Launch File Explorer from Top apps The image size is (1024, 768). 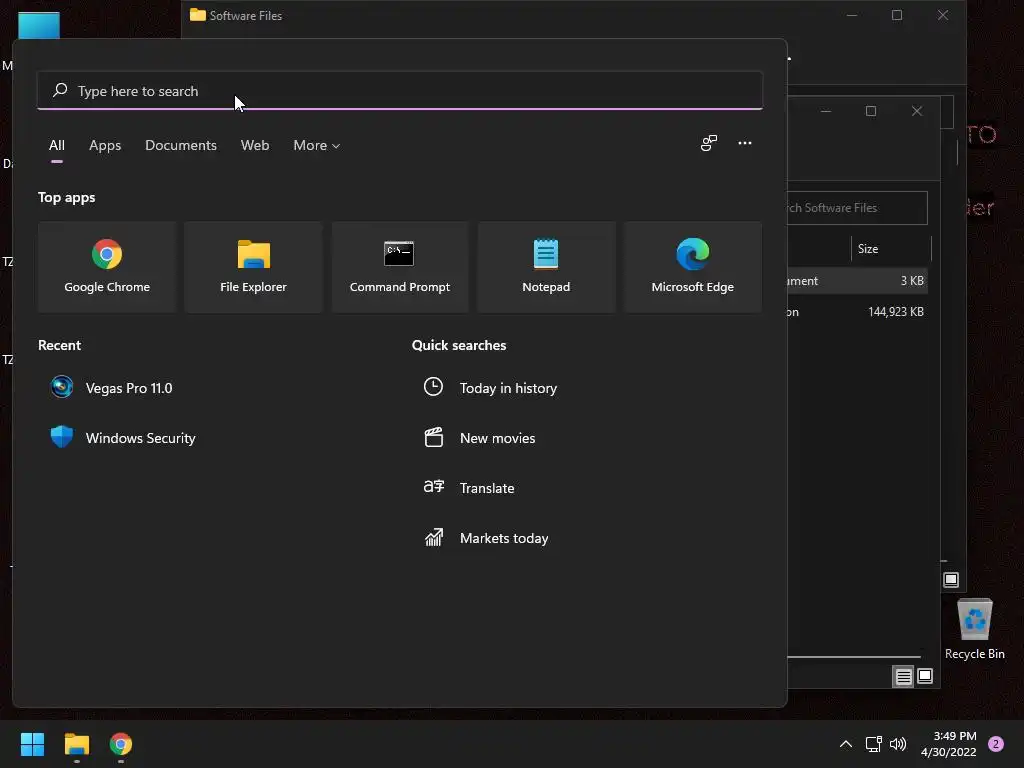253,266
